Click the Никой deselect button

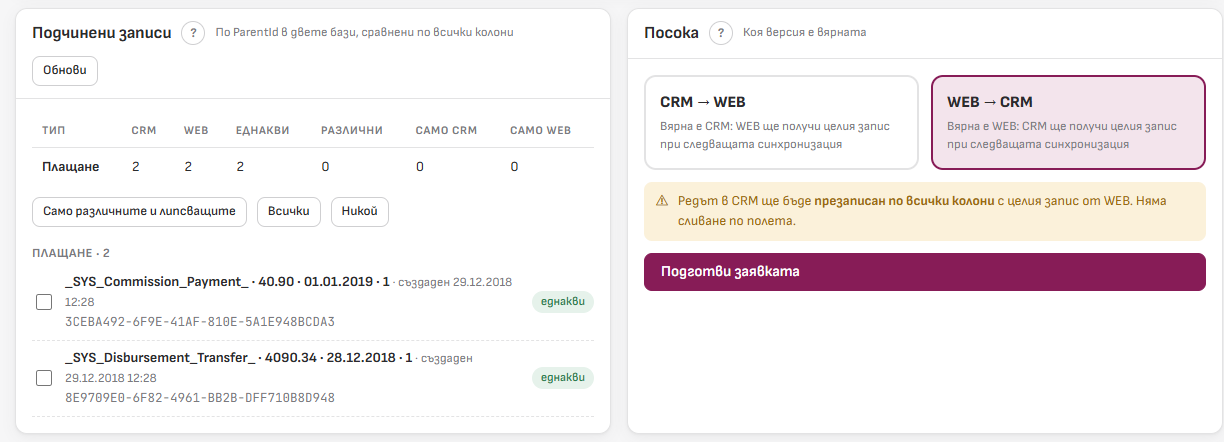click(360, 212)
